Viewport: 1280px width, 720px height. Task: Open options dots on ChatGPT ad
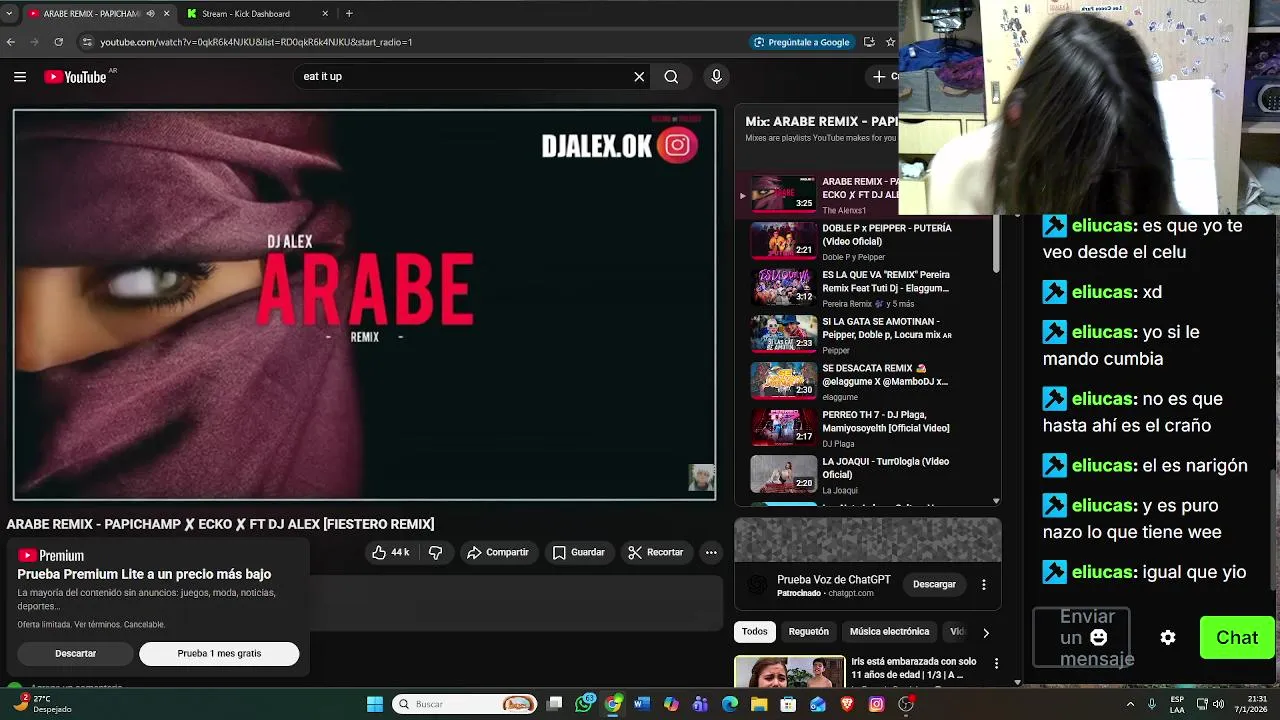pyautogui.click(x=983, y=584)
